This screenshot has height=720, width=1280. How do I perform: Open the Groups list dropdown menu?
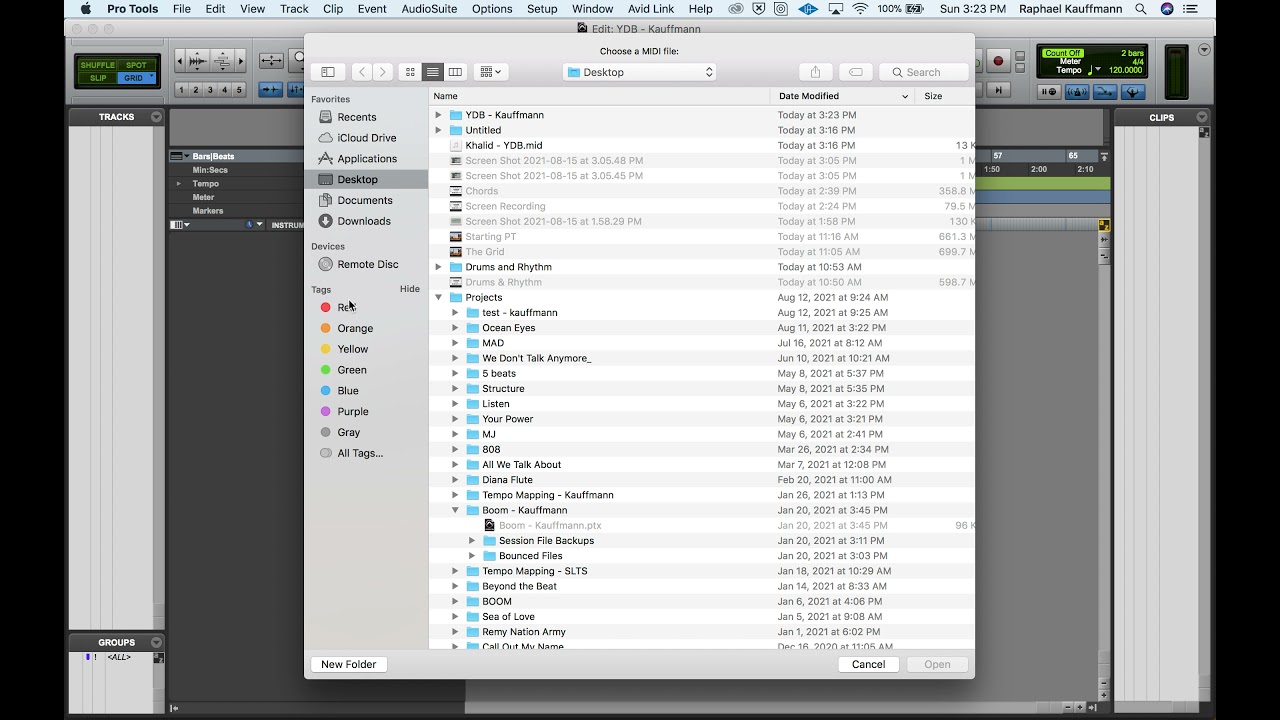pyautogui.click(x=156, y=642)
